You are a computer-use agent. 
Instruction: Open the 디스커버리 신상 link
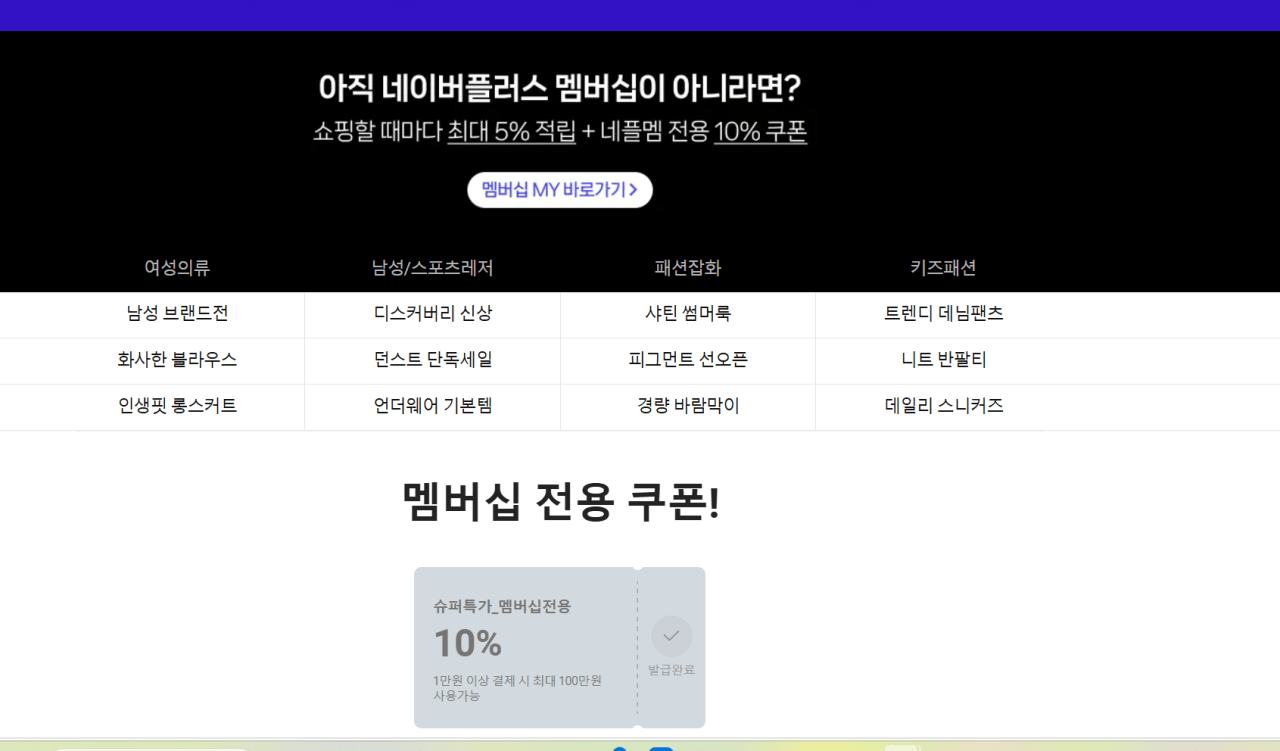(432, 314)
